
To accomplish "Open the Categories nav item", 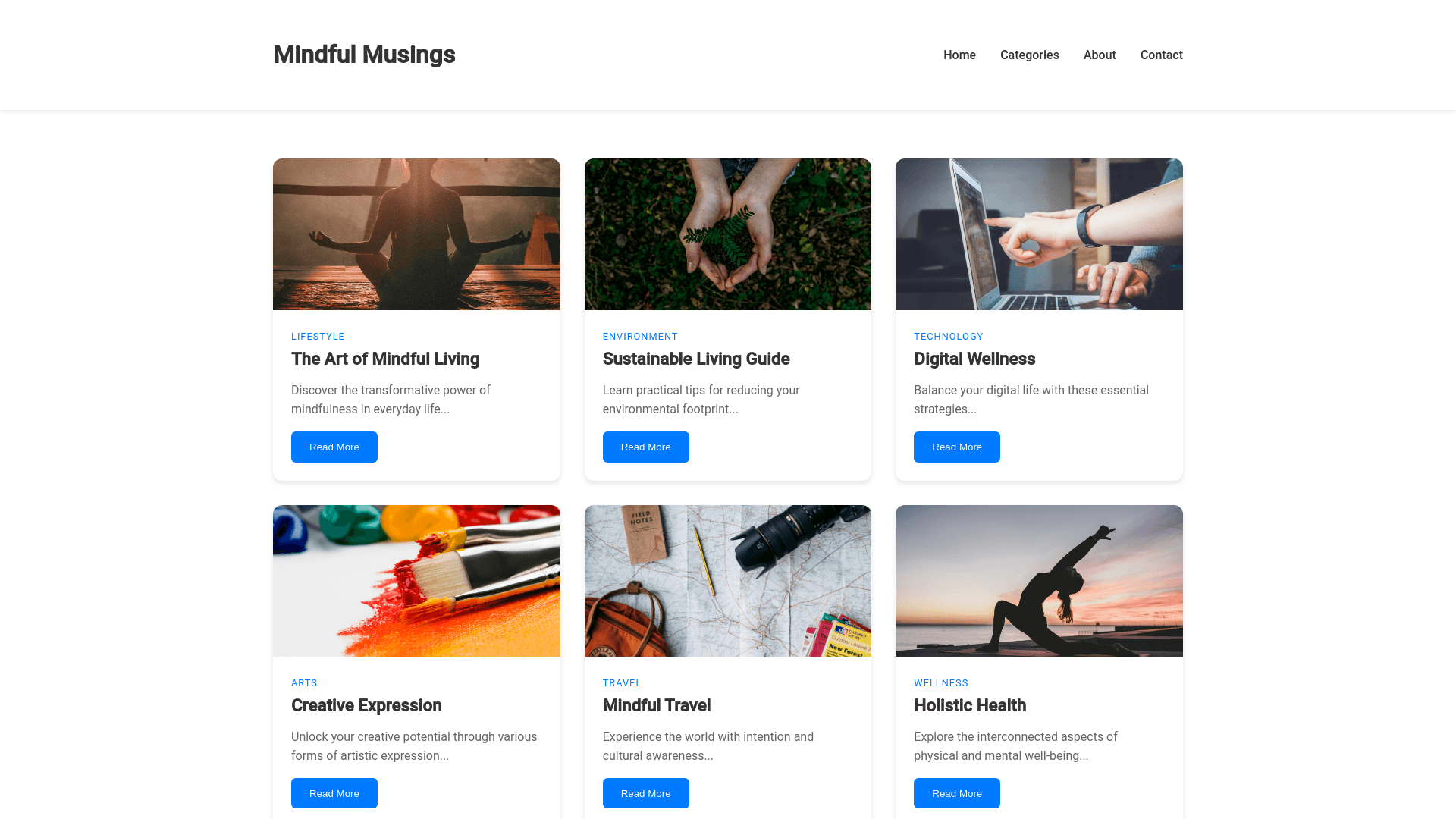I will 1029,55.
